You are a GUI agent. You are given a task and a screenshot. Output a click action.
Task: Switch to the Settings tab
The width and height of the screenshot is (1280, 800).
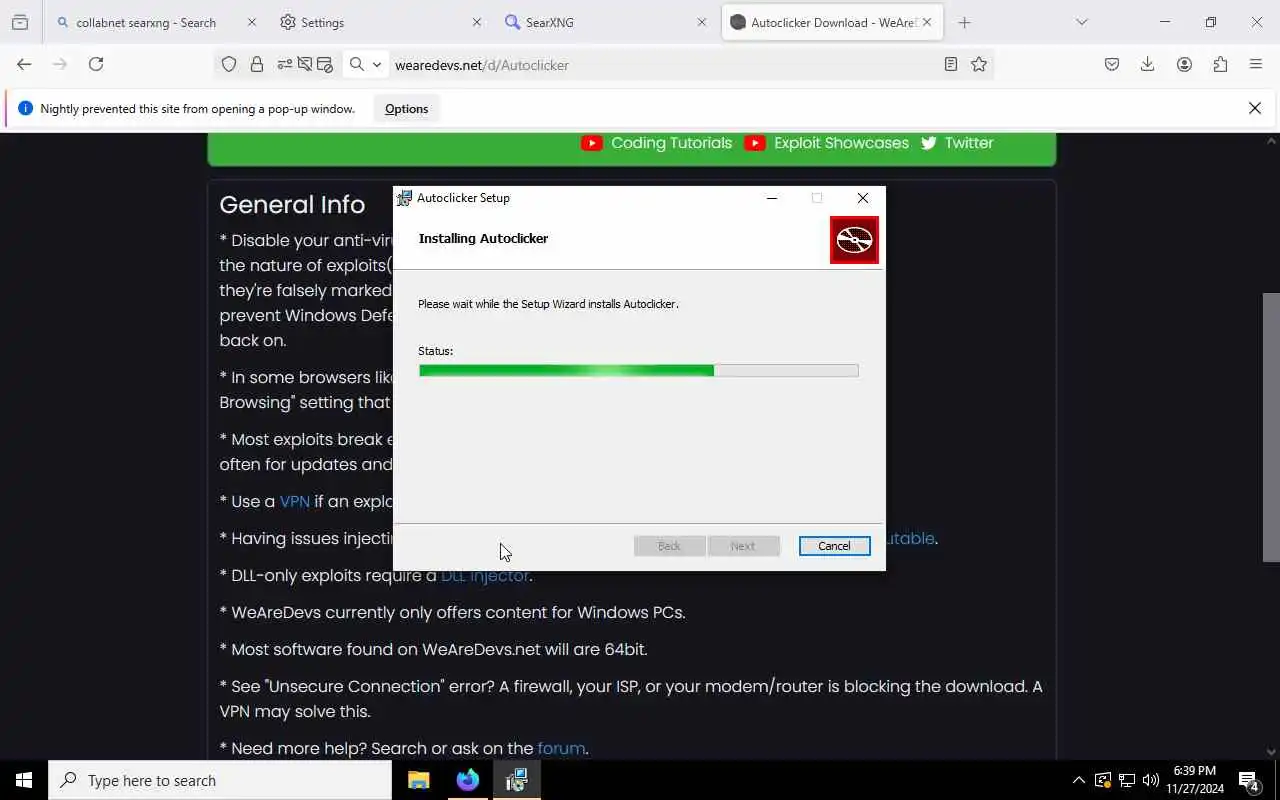coord(381,22)
